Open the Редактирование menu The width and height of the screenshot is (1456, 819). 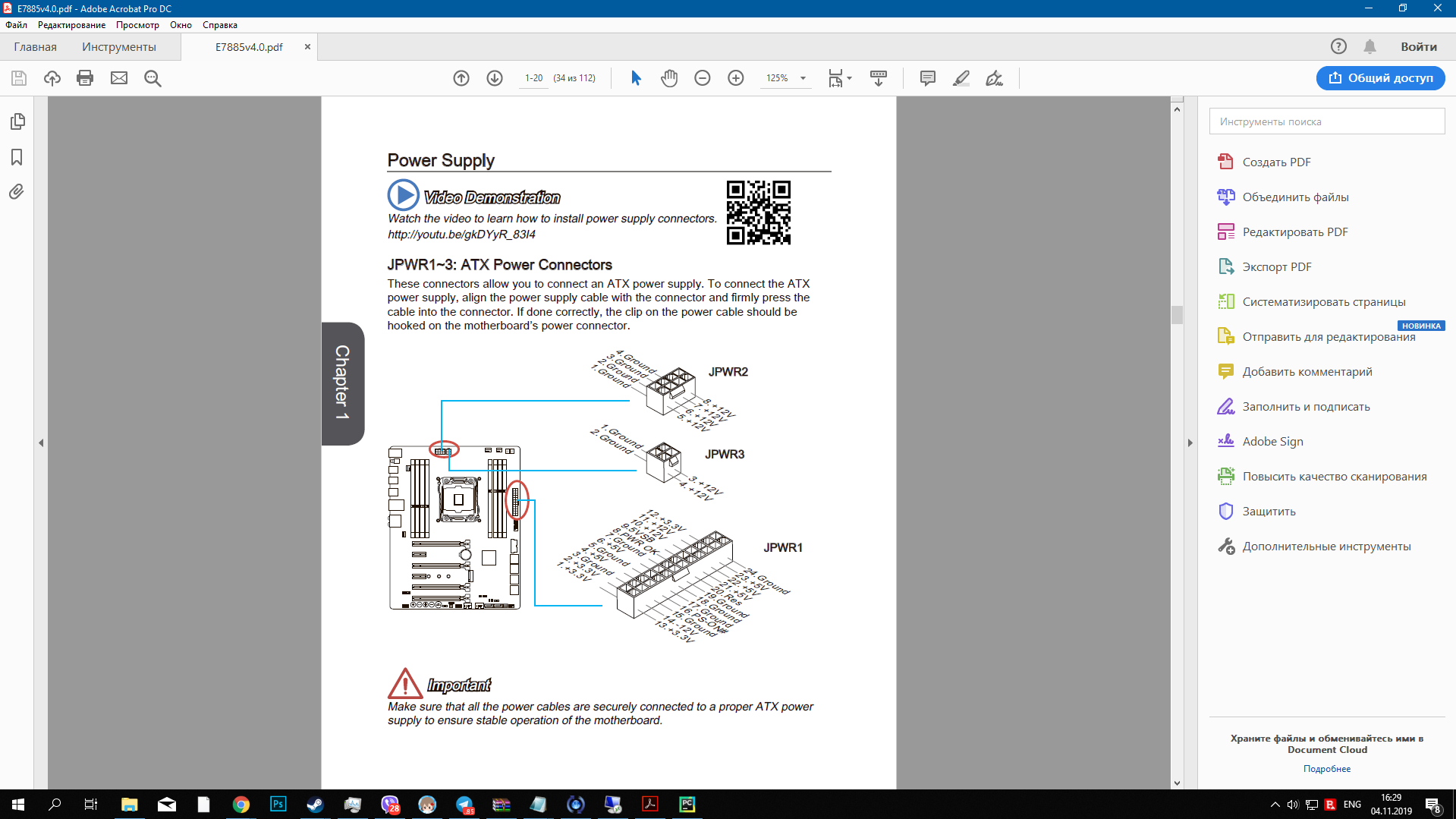[x=72, y=25]
